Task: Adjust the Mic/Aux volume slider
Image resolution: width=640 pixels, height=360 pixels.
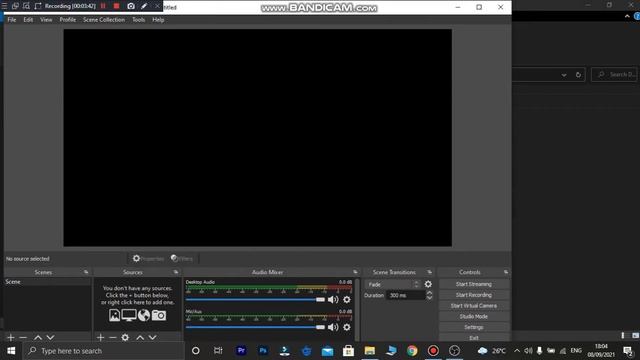Action: coord(255,327)
